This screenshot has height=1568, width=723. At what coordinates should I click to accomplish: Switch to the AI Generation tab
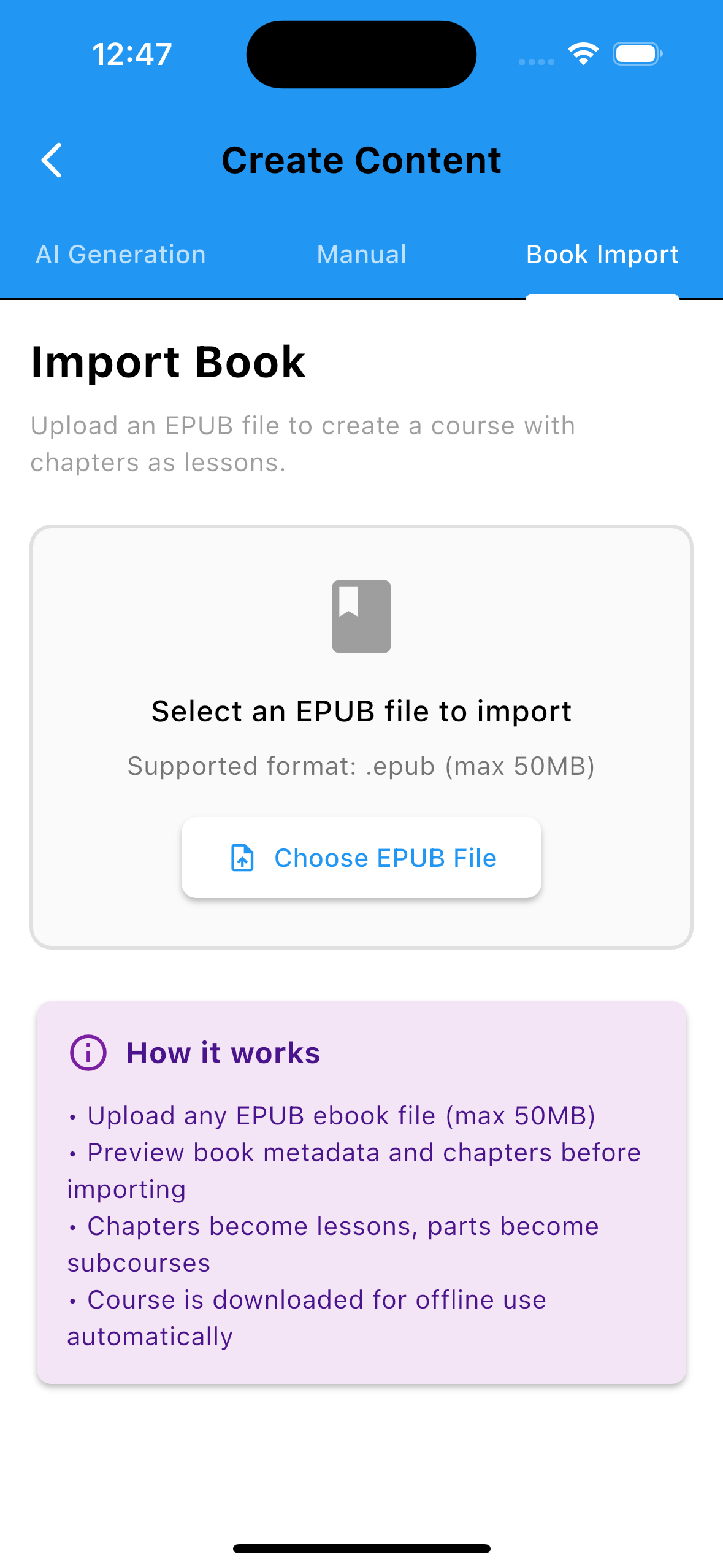coord(121,254)
